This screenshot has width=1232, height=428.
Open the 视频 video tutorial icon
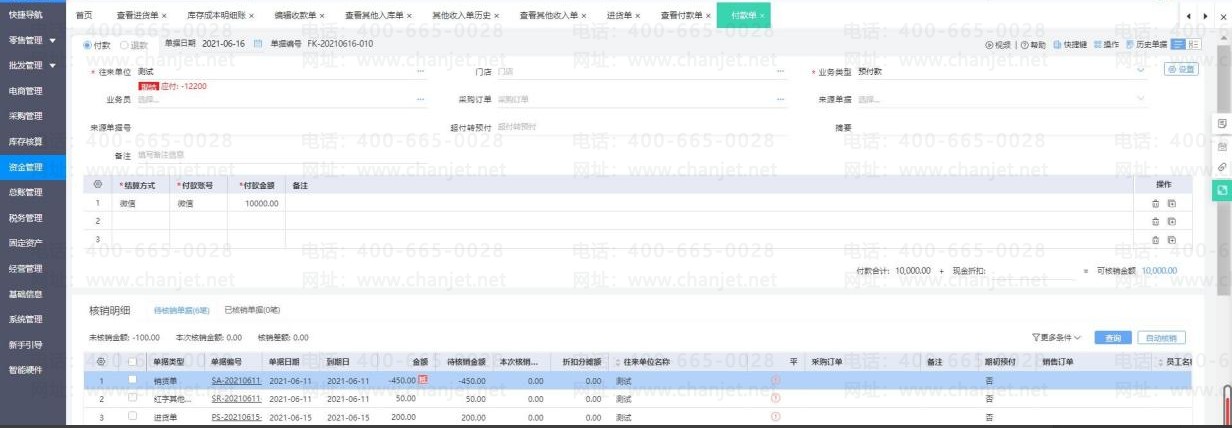pyautogui.click(x=990, y=45)
